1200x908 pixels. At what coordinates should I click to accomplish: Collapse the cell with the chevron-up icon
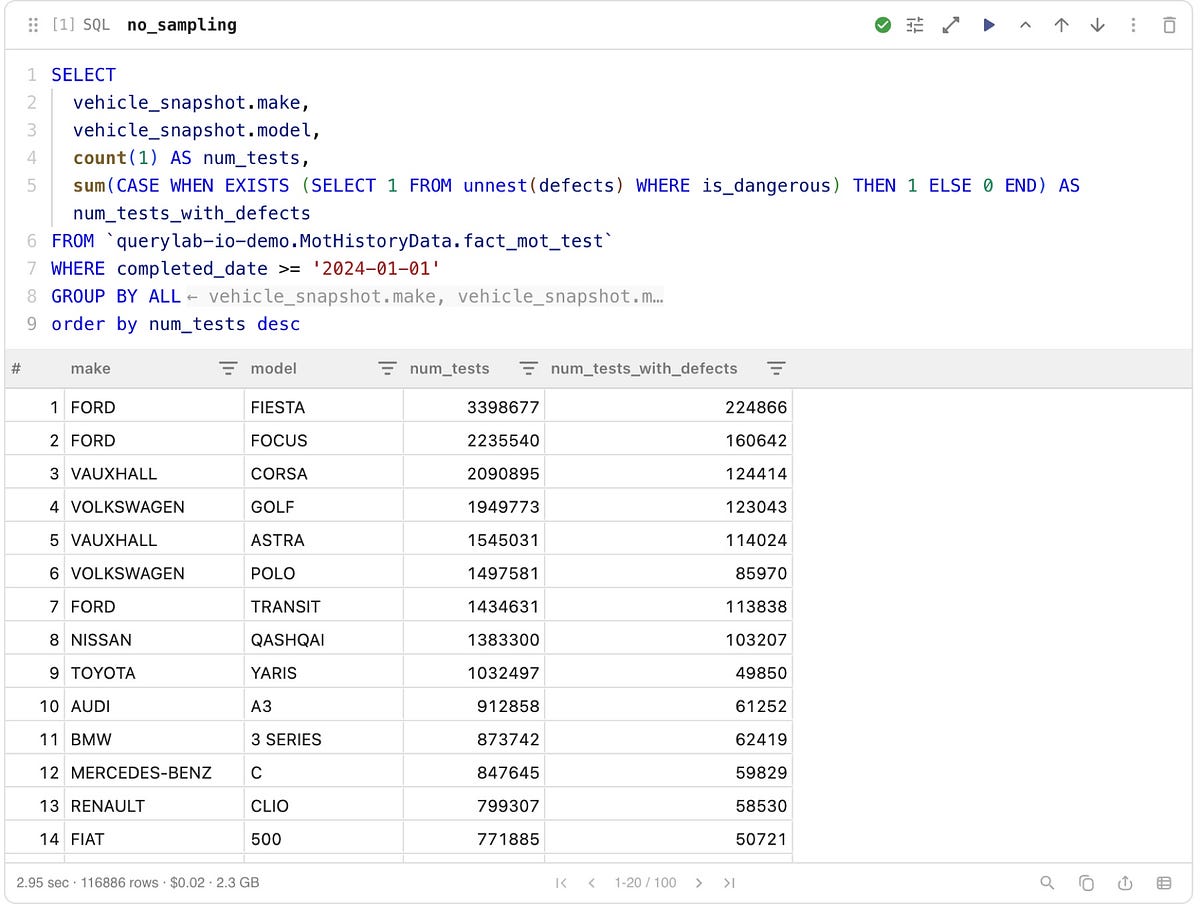click(1025, 25)
